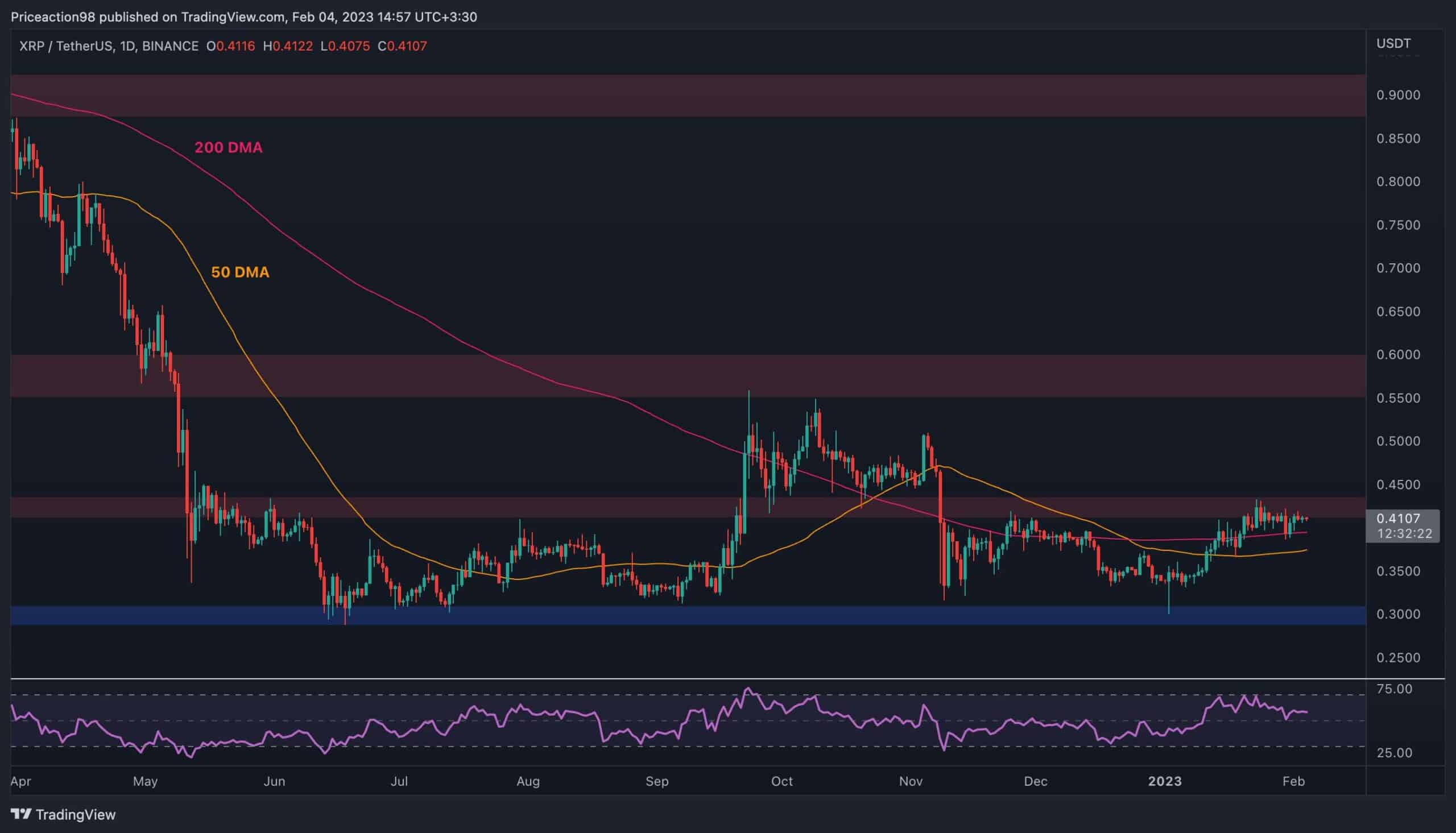Click the TradingView logo at bottom left
1456x833 pixels.
coord(63,814)
